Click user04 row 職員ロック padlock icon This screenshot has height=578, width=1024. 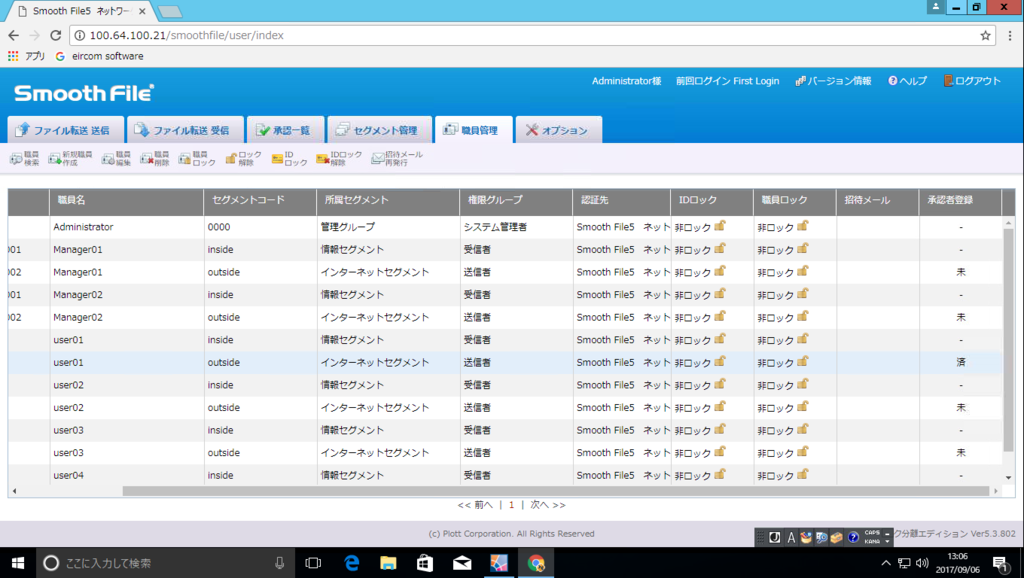(x=803, y=474)
